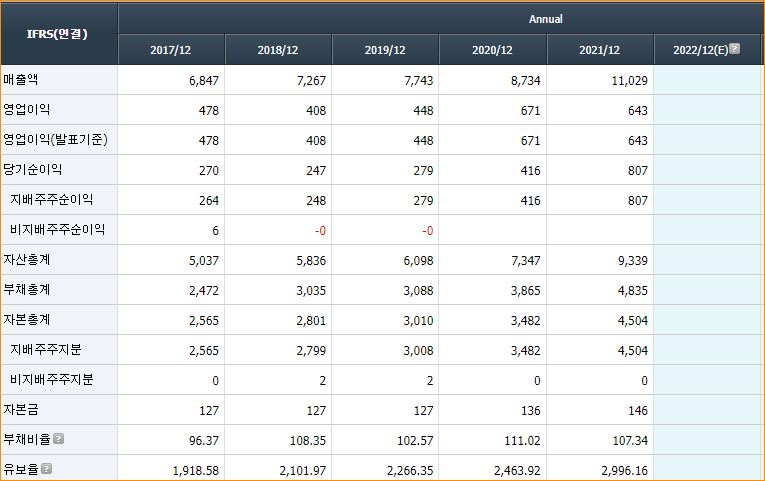Click 2020 자산총계 value 7,347
The image size is (765, 481).
tap(526, 261)
